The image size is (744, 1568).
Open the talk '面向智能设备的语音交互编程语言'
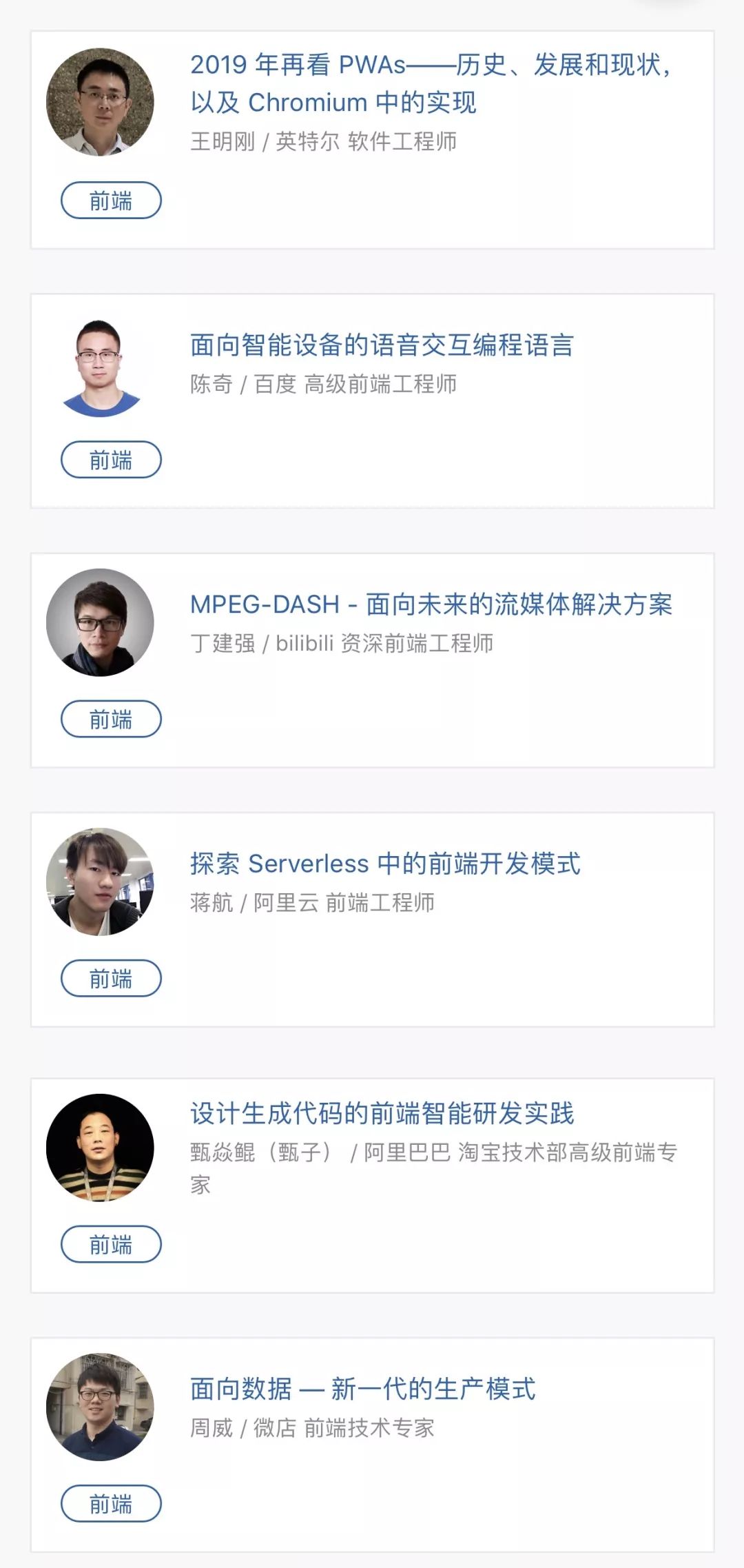pyautogui.click(x=382, y=345)
